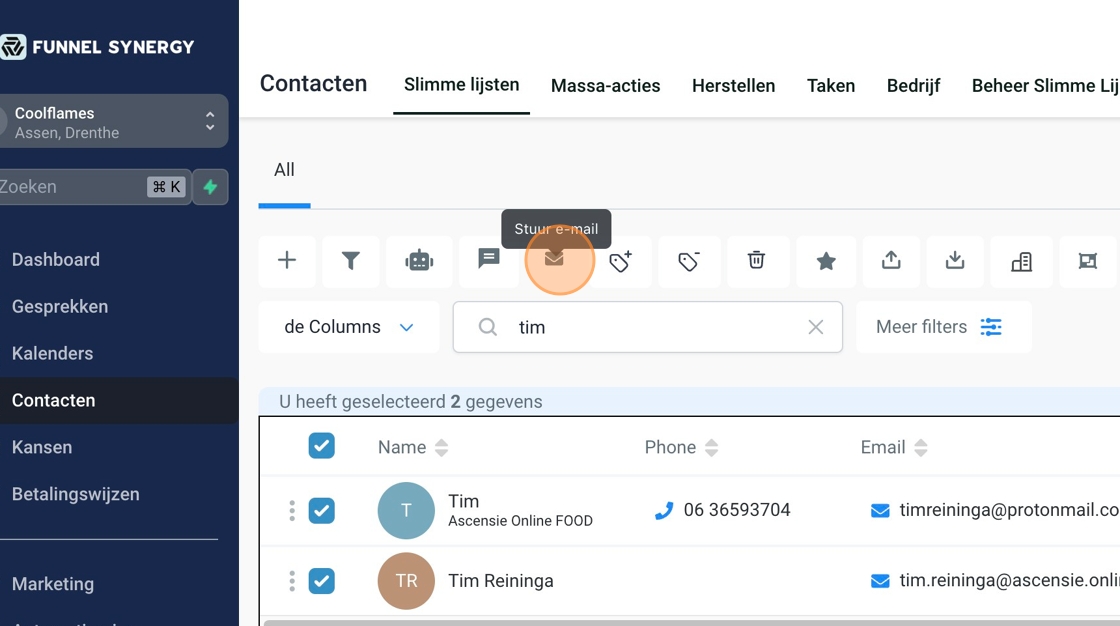
Task: Clear the search field with X
Action: (x=816, y=327)
